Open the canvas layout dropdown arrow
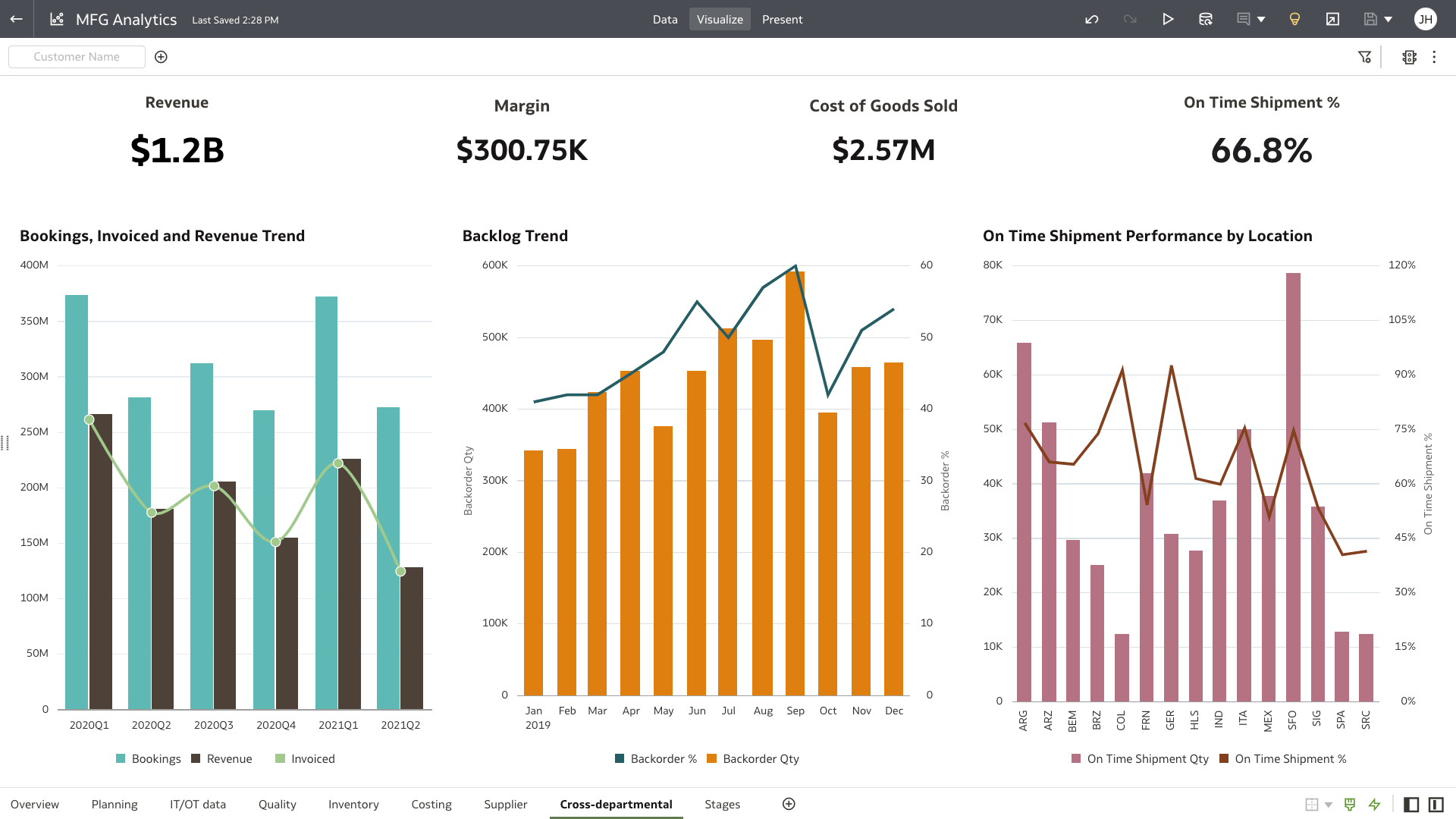 1329,805
